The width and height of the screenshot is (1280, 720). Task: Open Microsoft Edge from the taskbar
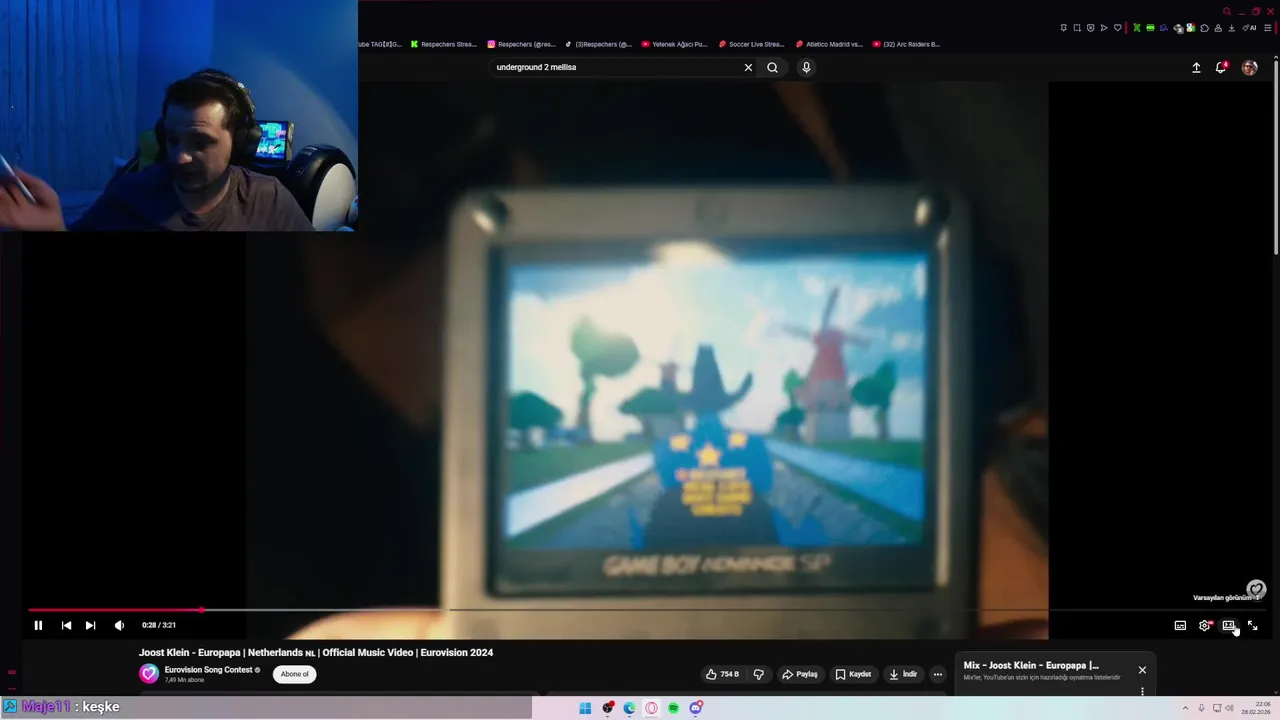(629, 708)
